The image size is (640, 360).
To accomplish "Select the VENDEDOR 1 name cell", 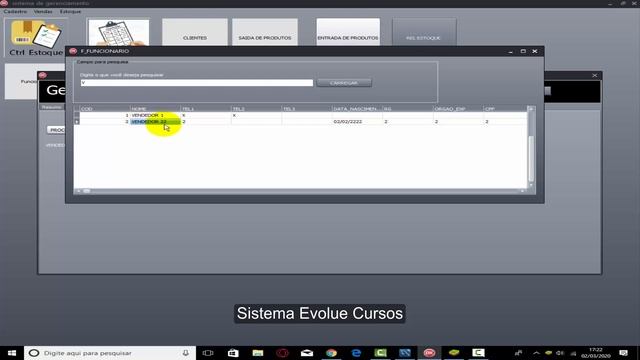I will (x=155, y=115).
